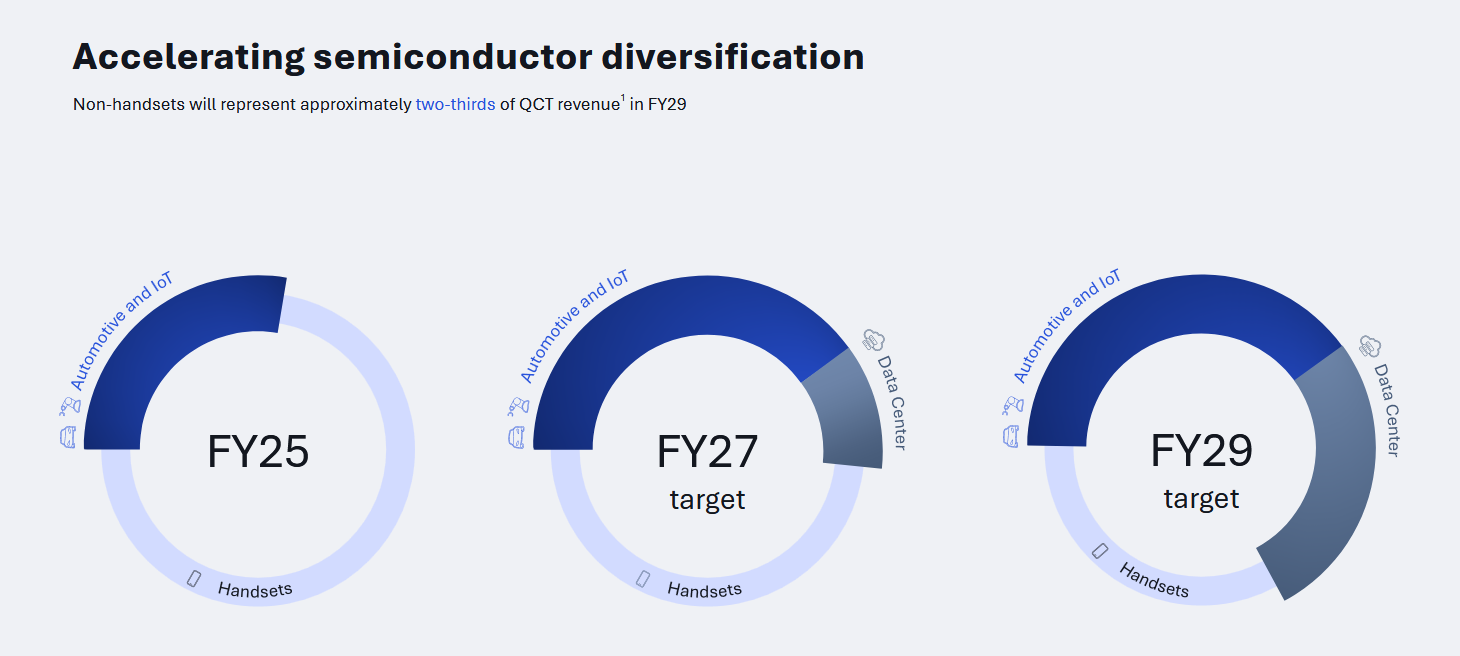This screenshot has width=1460, height=656.
Task: Click the "Handsets" label on the FY25 chart
Action: [x=255, y=588]
